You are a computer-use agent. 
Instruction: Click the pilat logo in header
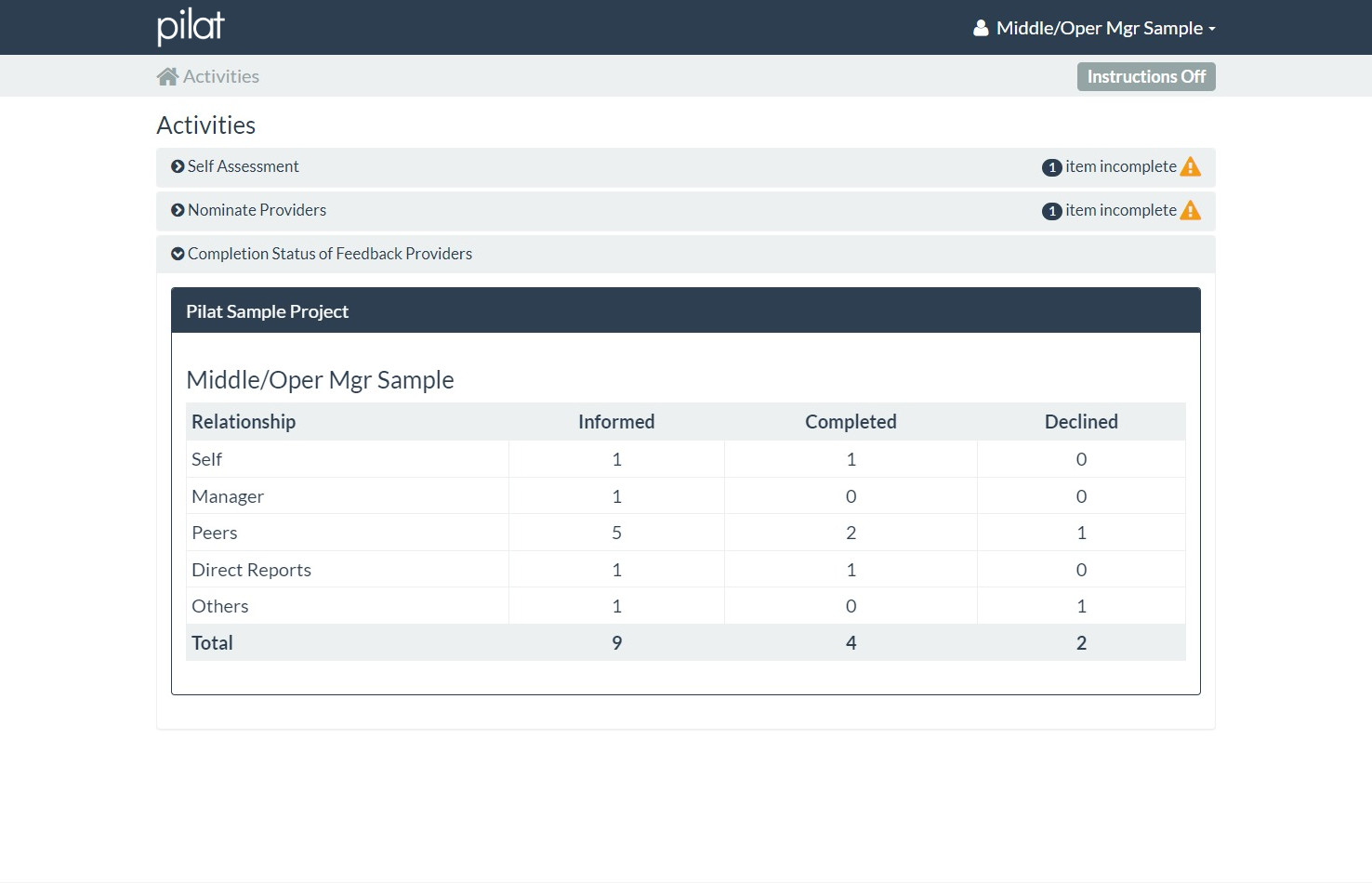pyautogui.click(x=191, y=27)
